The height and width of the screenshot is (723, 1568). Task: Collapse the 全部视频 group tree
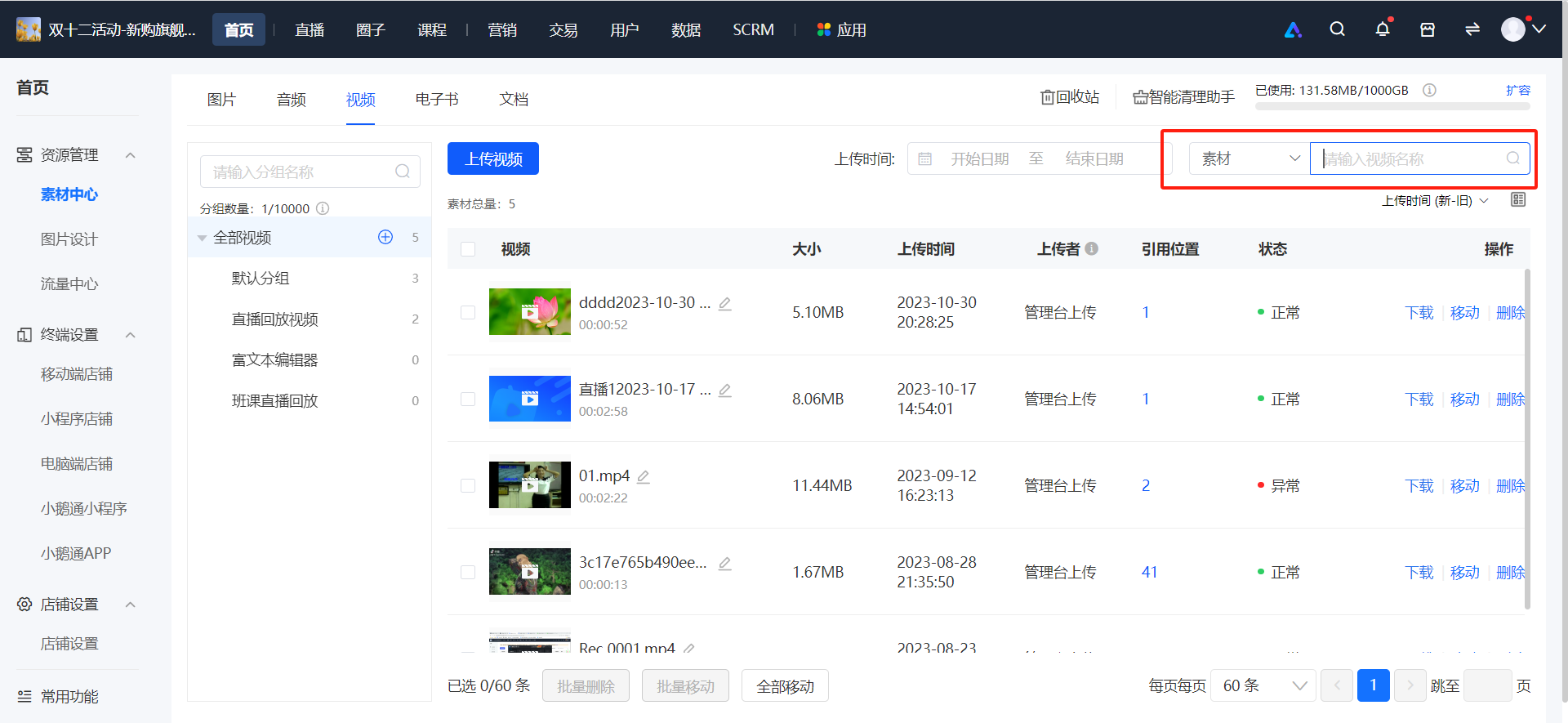click(x=202, y=238)
